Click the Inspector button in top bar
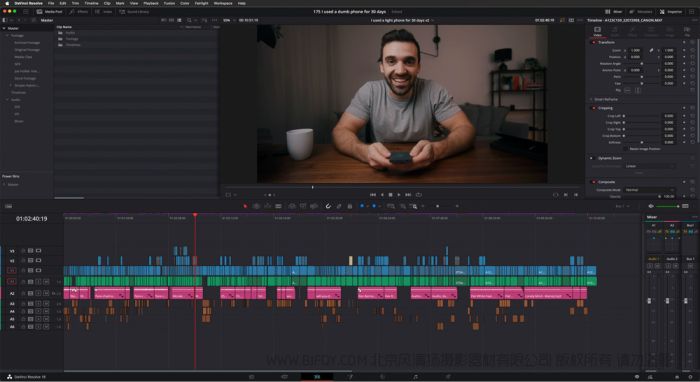700x382 pixels. (x=671, y=12)
